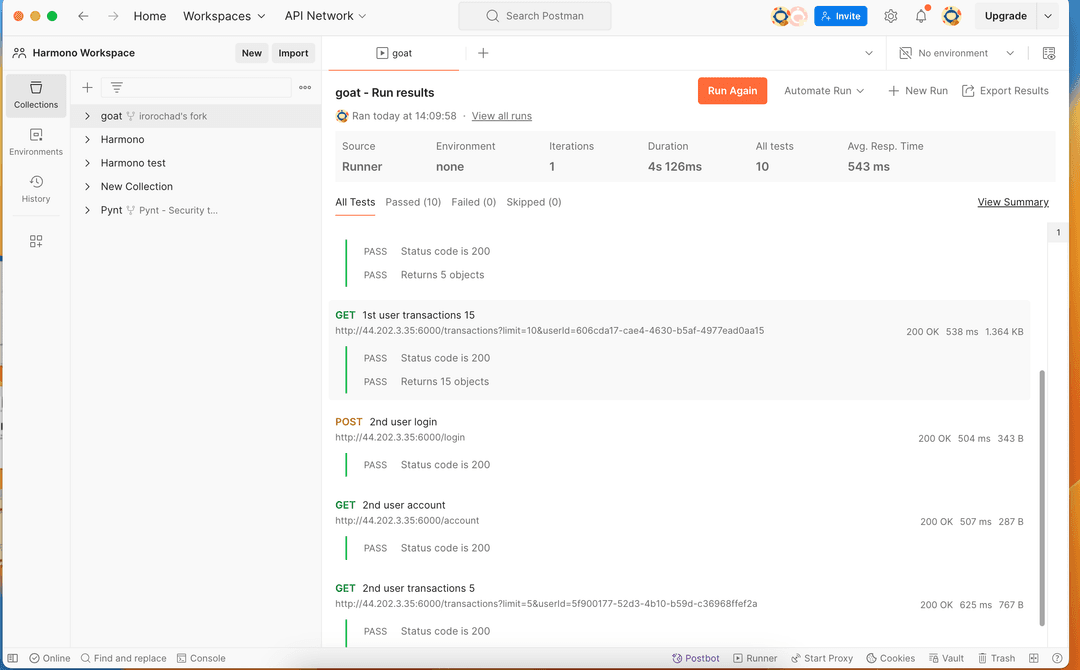
Task: Expand the New Collection folder
Action: pyautogui.click(x=88, y=187)
